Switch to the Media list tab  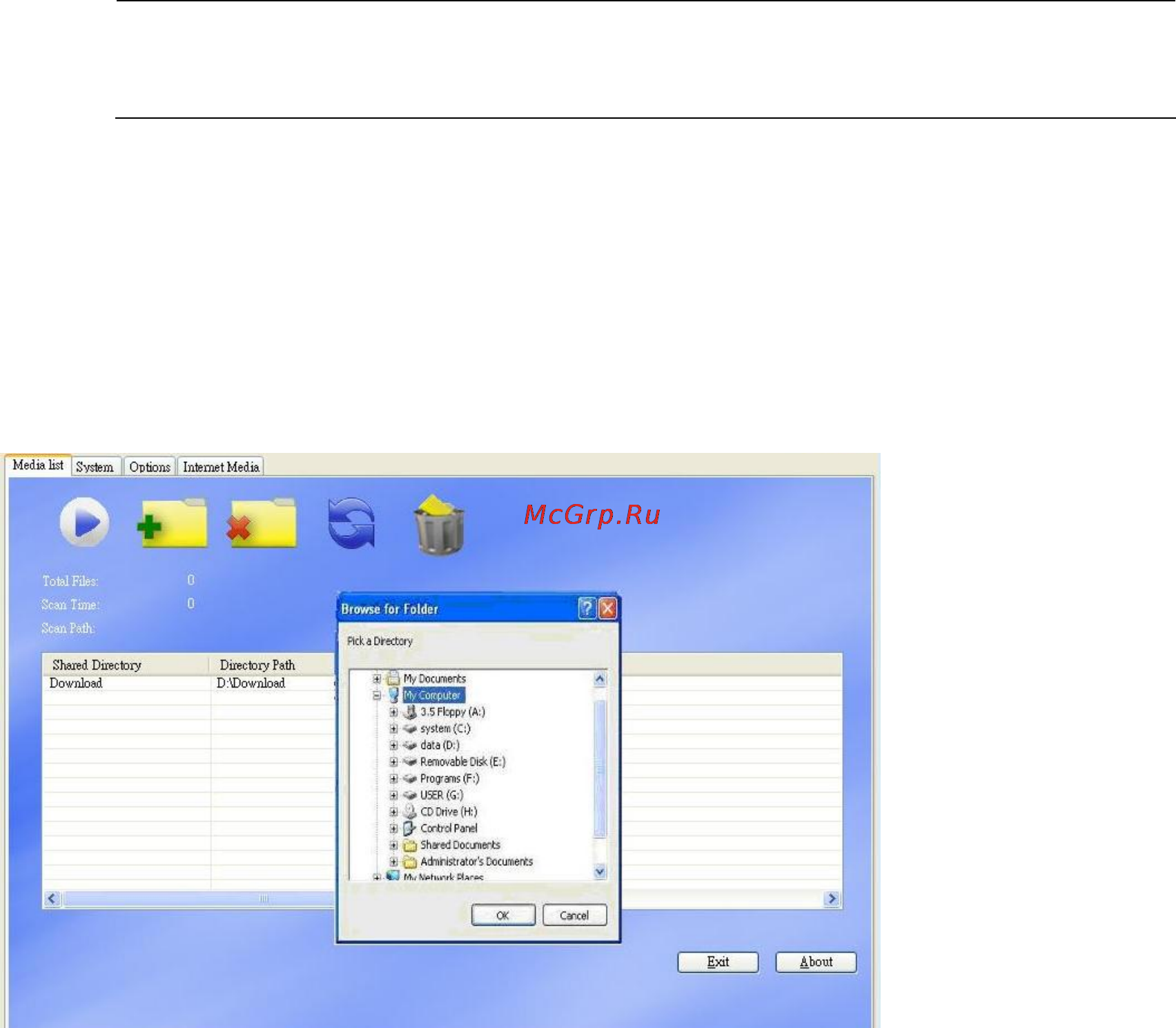click(37, 465)
